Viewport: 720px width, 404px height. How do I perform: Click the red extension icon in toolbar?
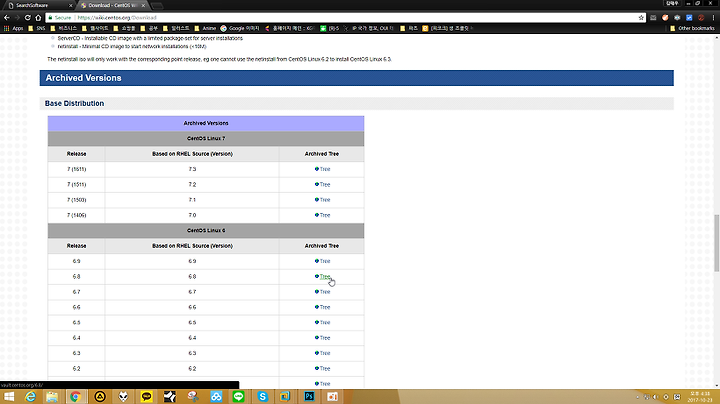(701, 17)
